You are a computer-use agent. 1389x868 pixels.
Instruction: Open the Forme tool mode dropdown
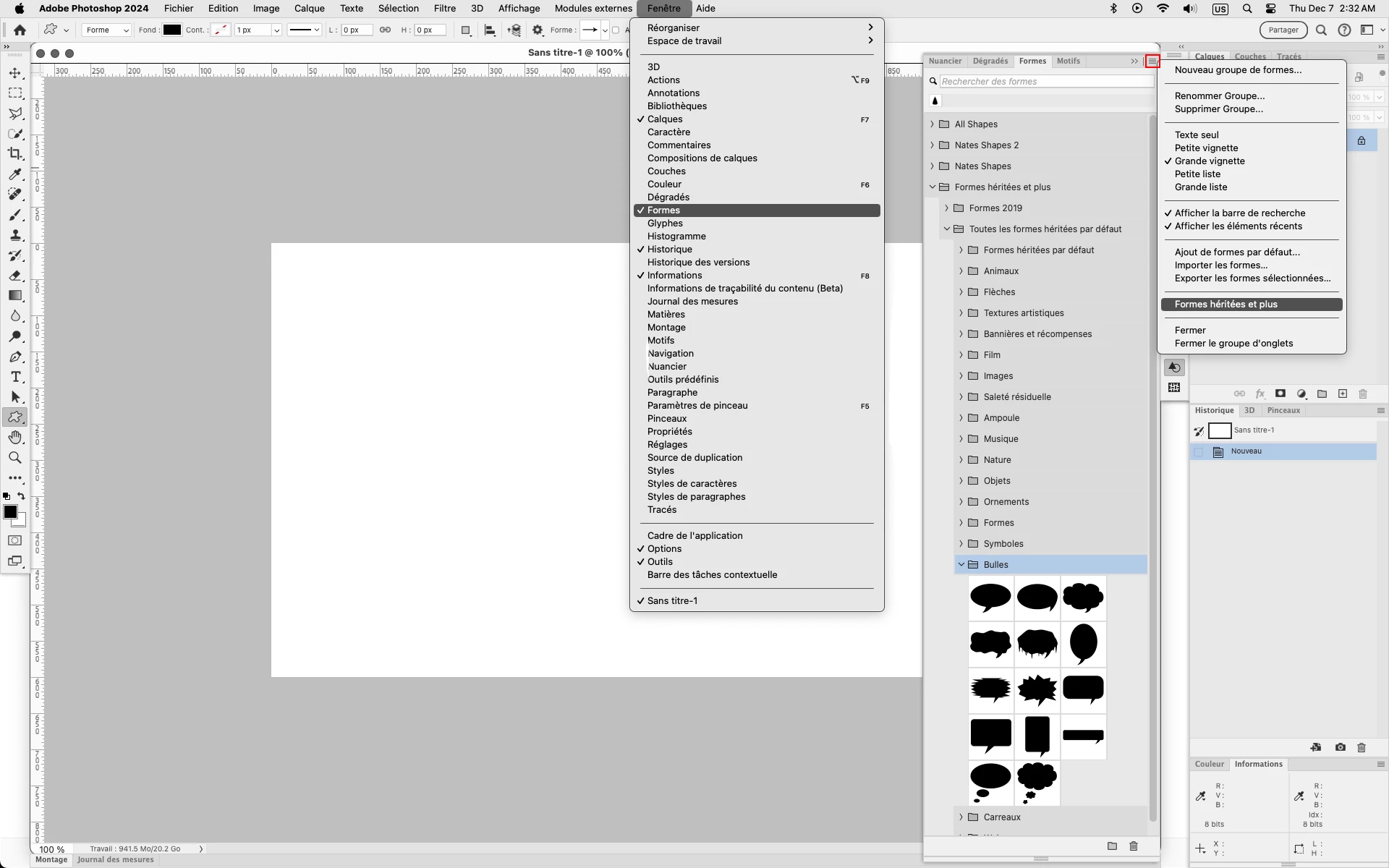tap(106, 30)
